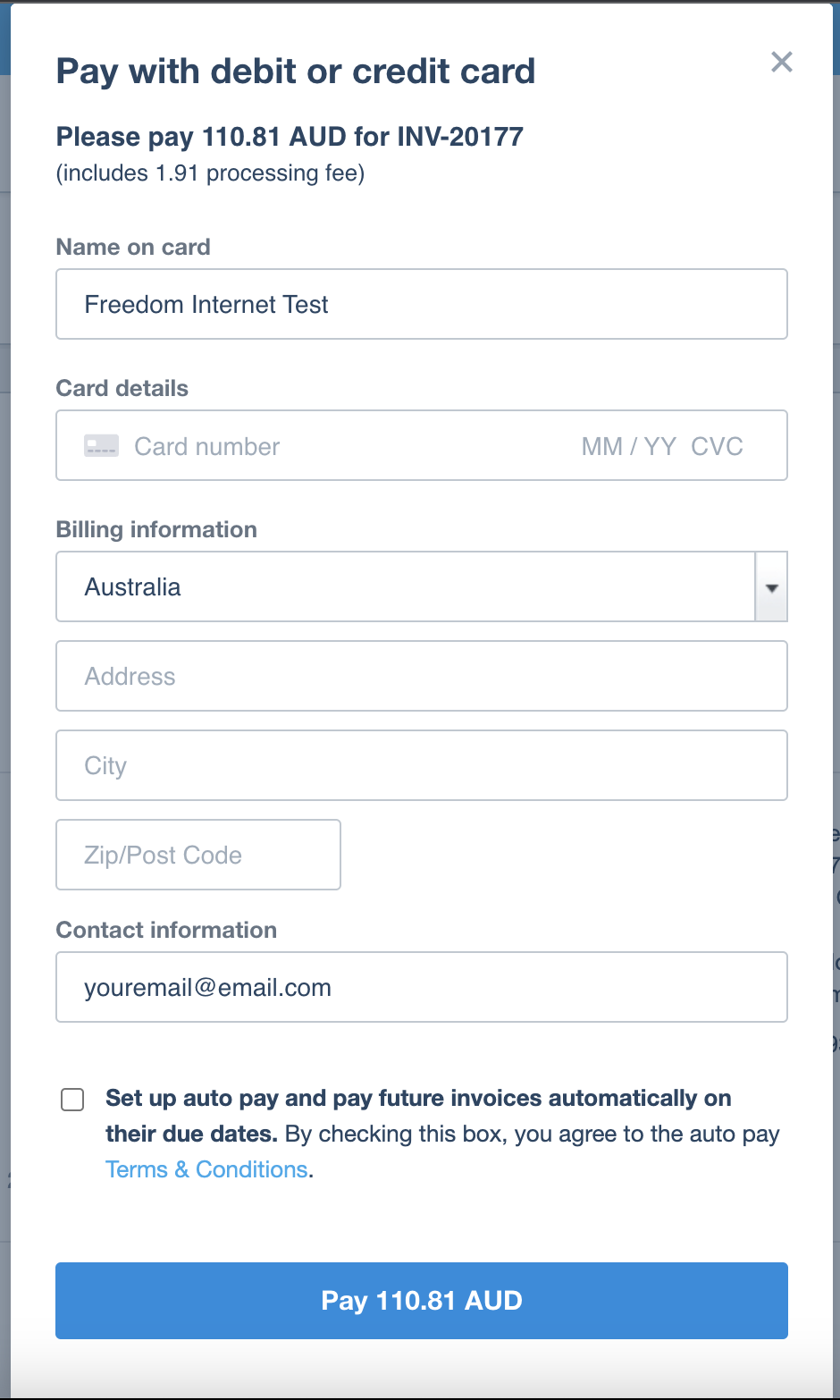Focus the Name on card field
Image resolution: width=840 pixels, height=1400 pixels.
(422, 304)
